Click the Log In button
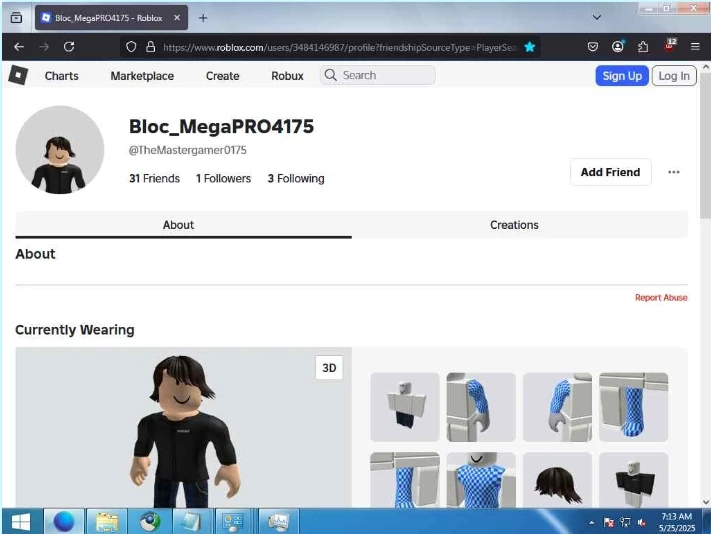 point(674,76)
